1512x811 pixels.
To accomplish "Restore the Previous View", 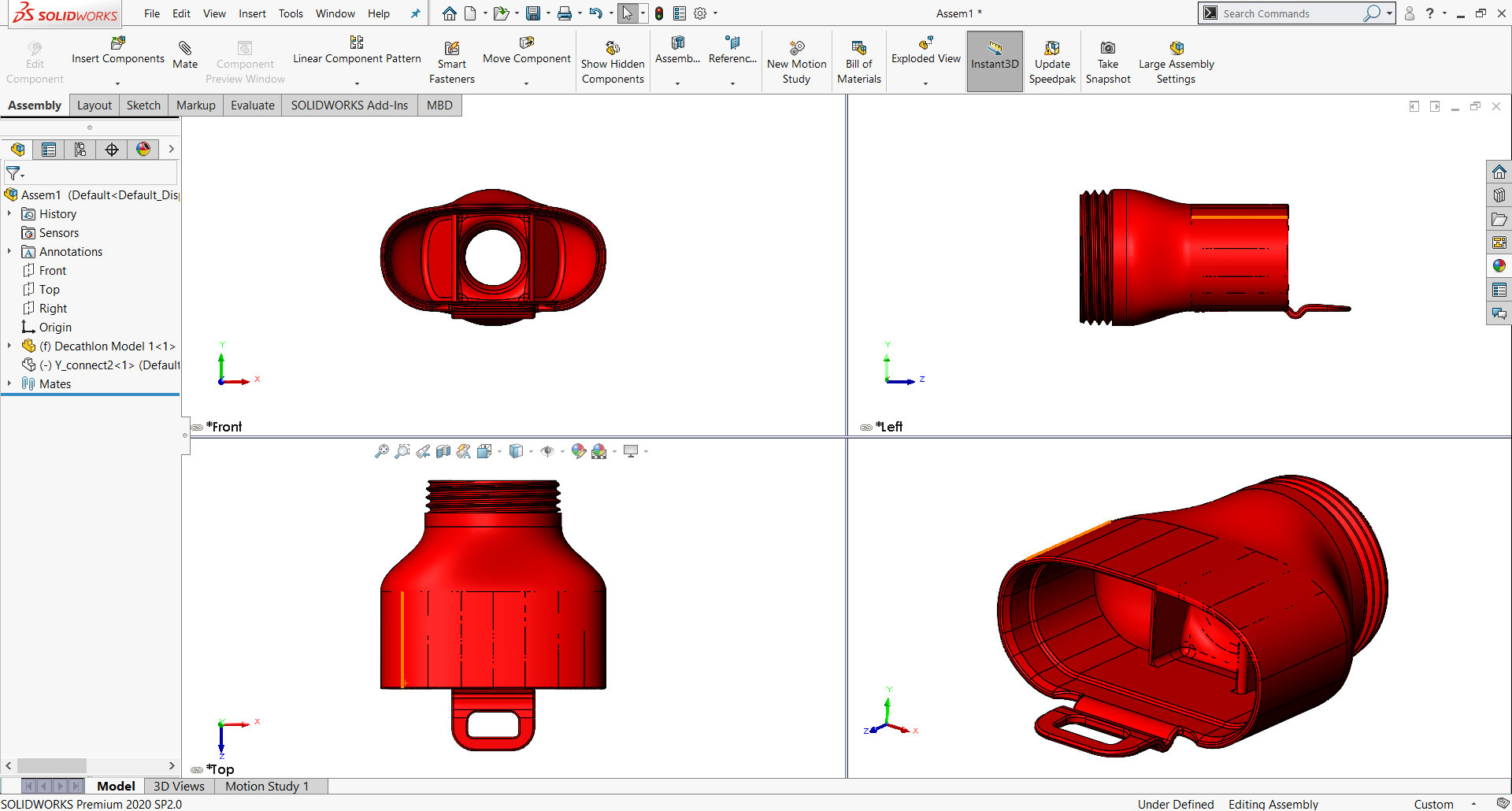I will pyautogui.click(x=423, y=451).
